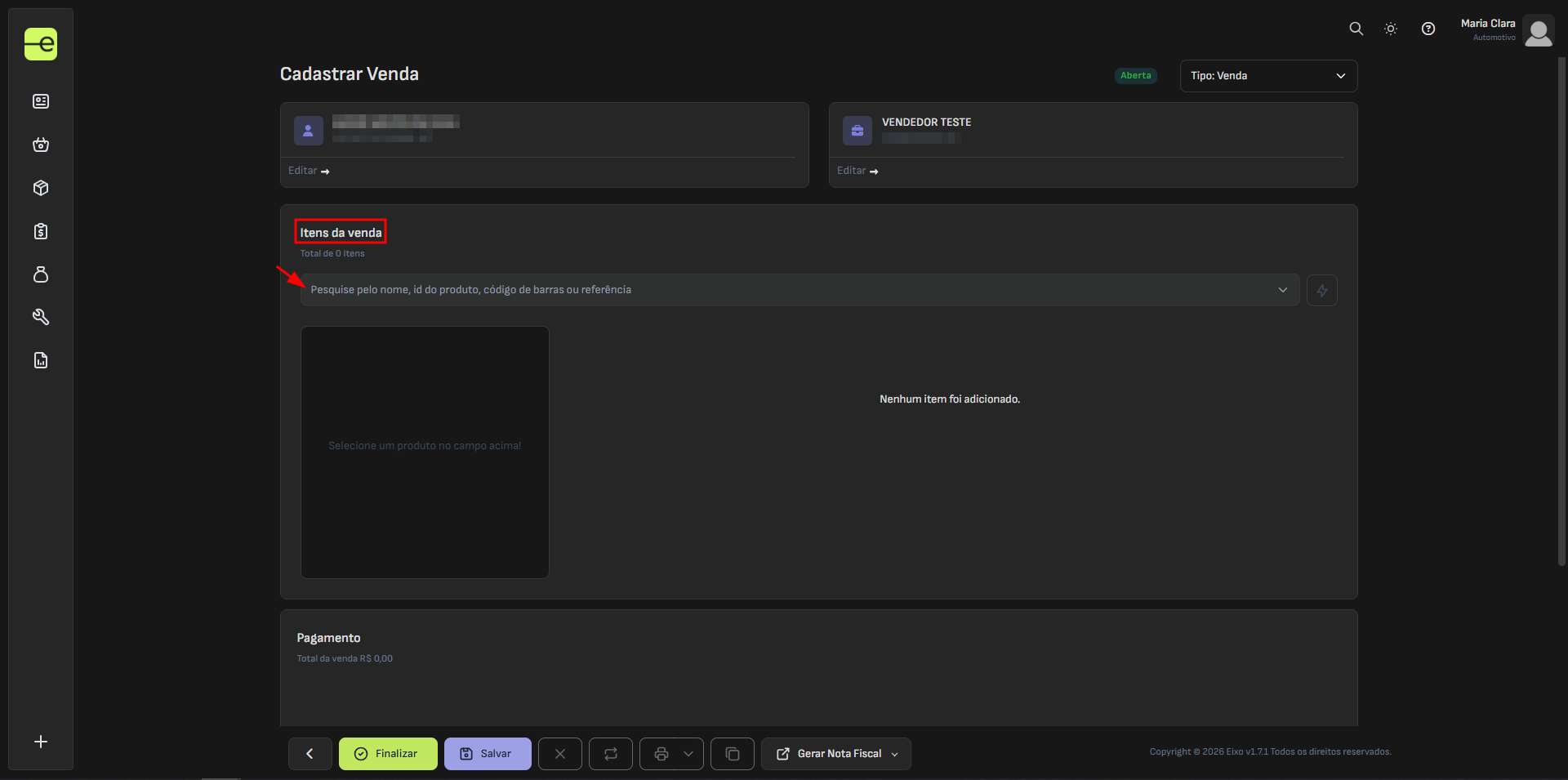This screenshot has width=1568, height=780.
Task: Click the lightning quick-add icon button
Action: (1321, 290)
